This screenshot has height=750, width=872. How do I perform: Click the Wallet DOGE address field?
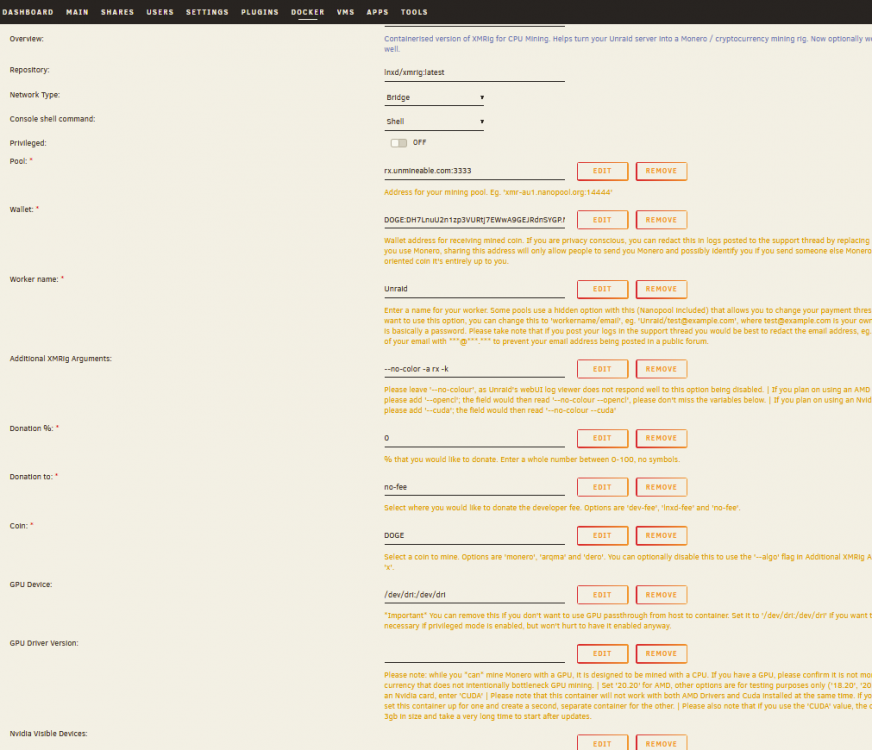474,220
